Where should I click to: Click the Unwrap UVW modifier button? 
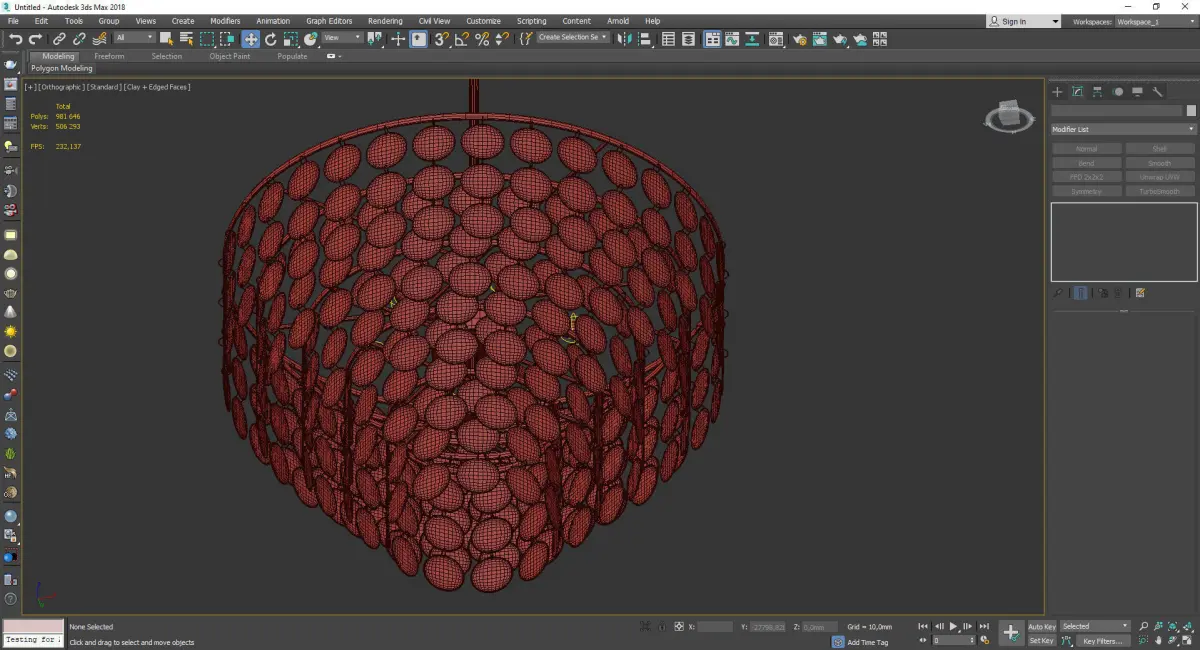1160,177
